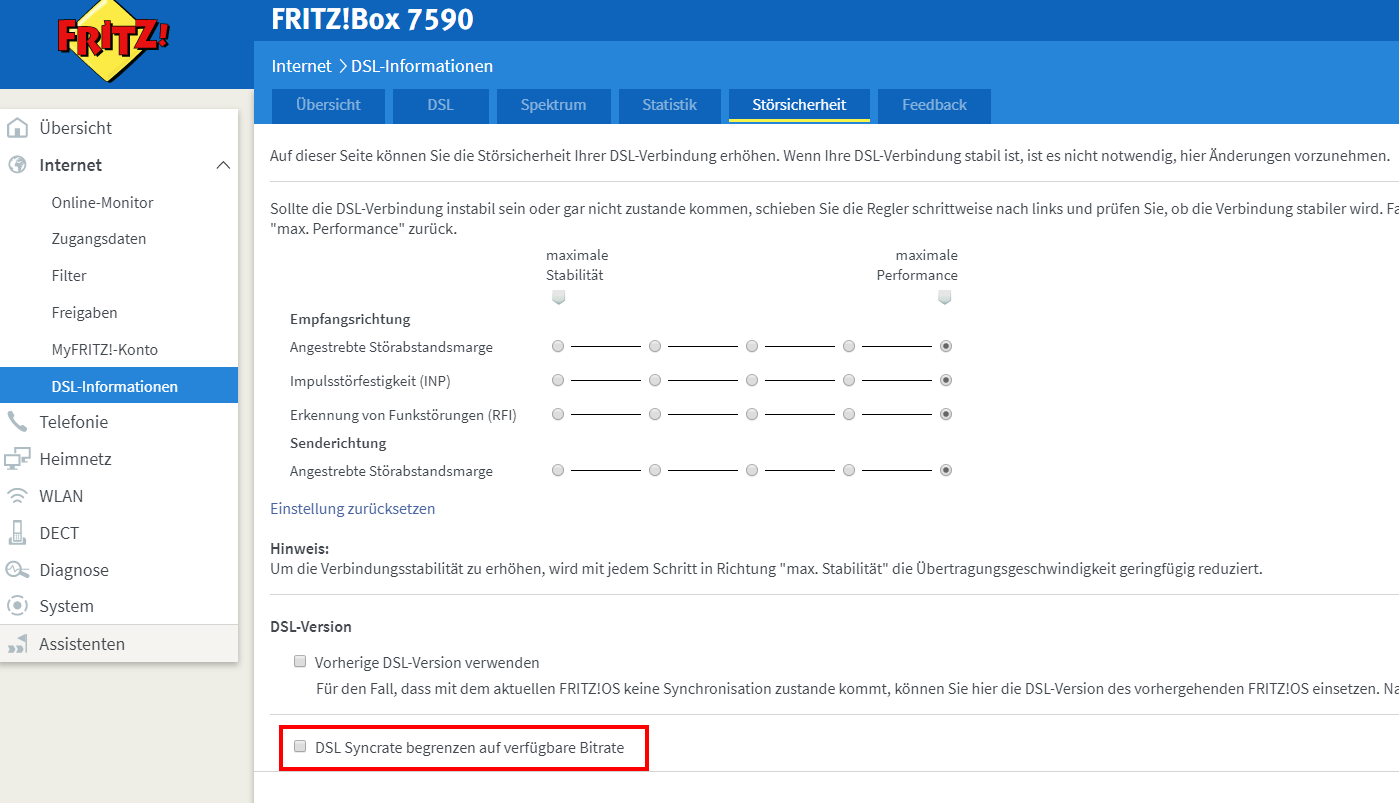Click the DECT cordless phone icon
Image resolution: width=1399 pixels, height=803 pixels.
tap(17, 532)
